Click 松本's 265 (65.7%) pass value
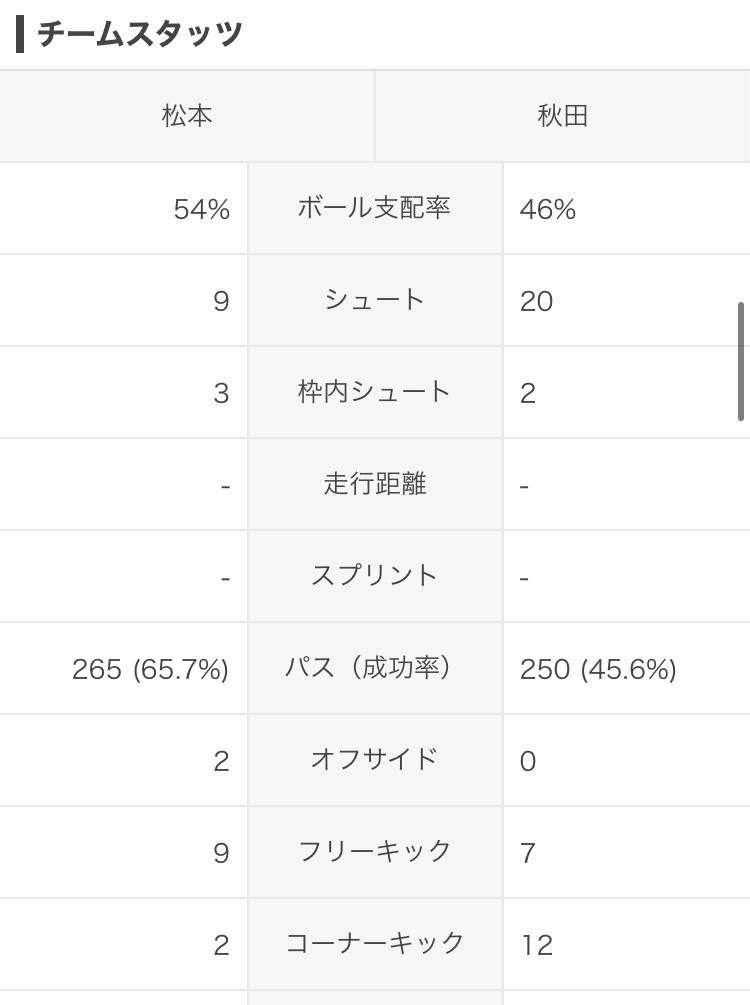 (150, 669)
